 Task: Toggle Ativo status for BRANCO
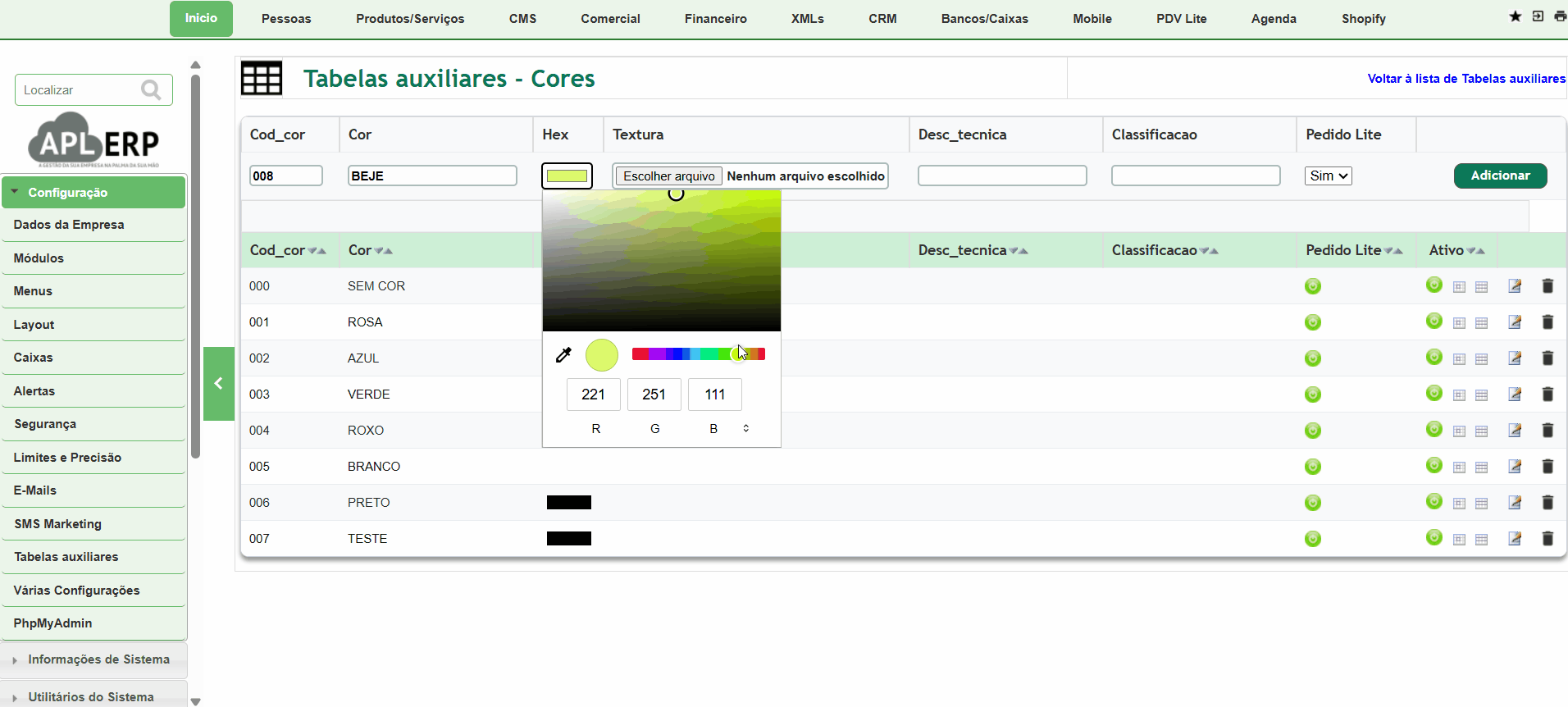tap(1434, 465)
